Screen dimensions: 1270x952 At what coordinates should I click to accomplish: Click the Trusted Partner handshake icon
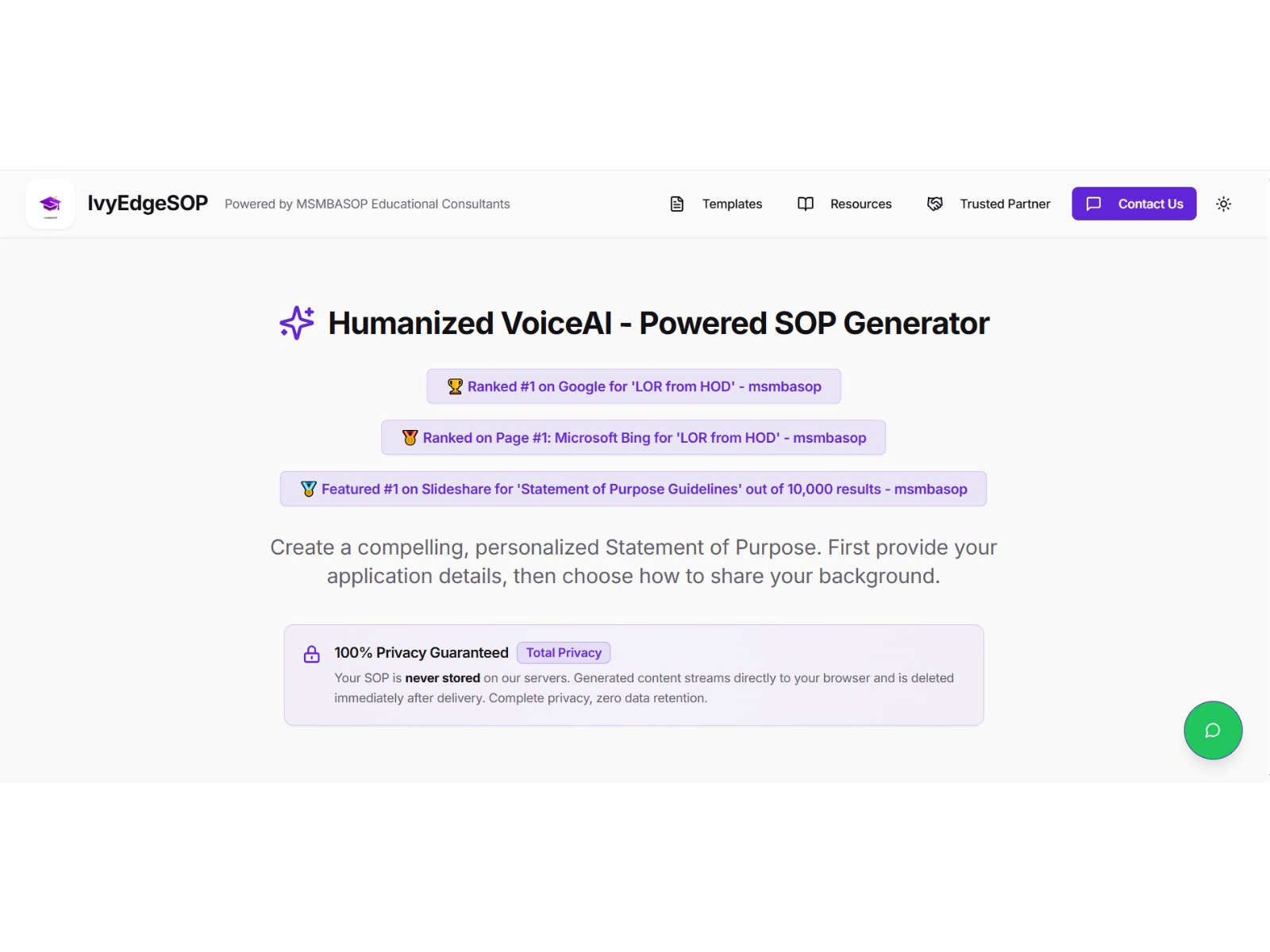coord(936,204)
